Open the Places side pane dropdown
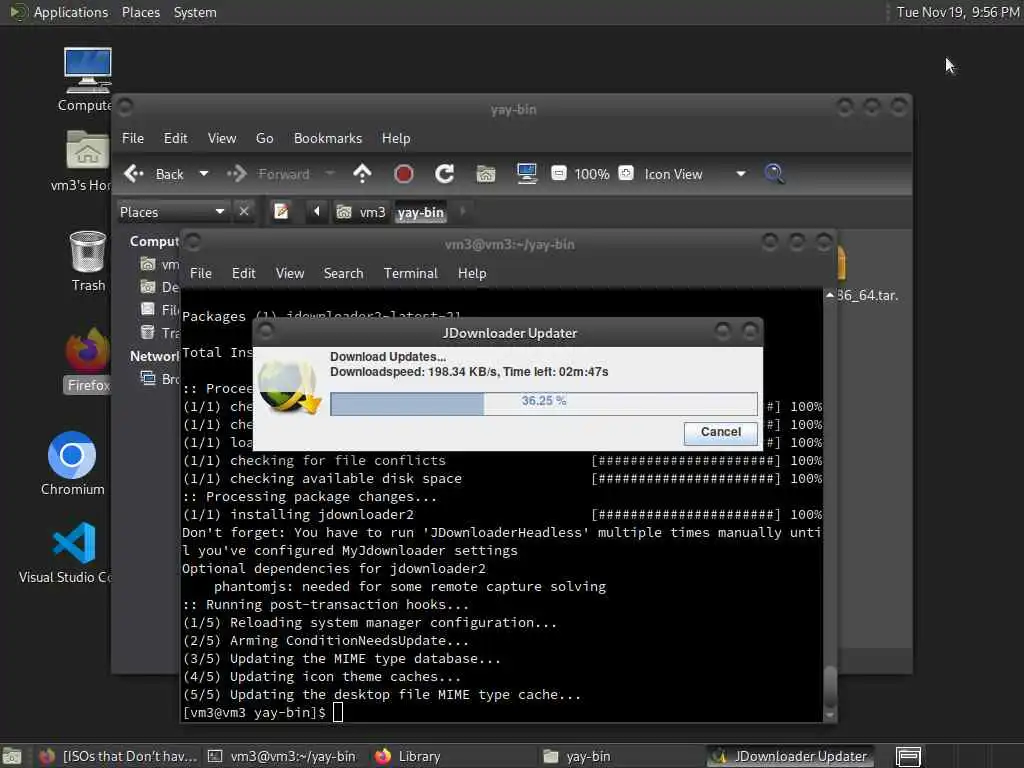This screenshot has width=1024, height=768. [x=172, y=212]
